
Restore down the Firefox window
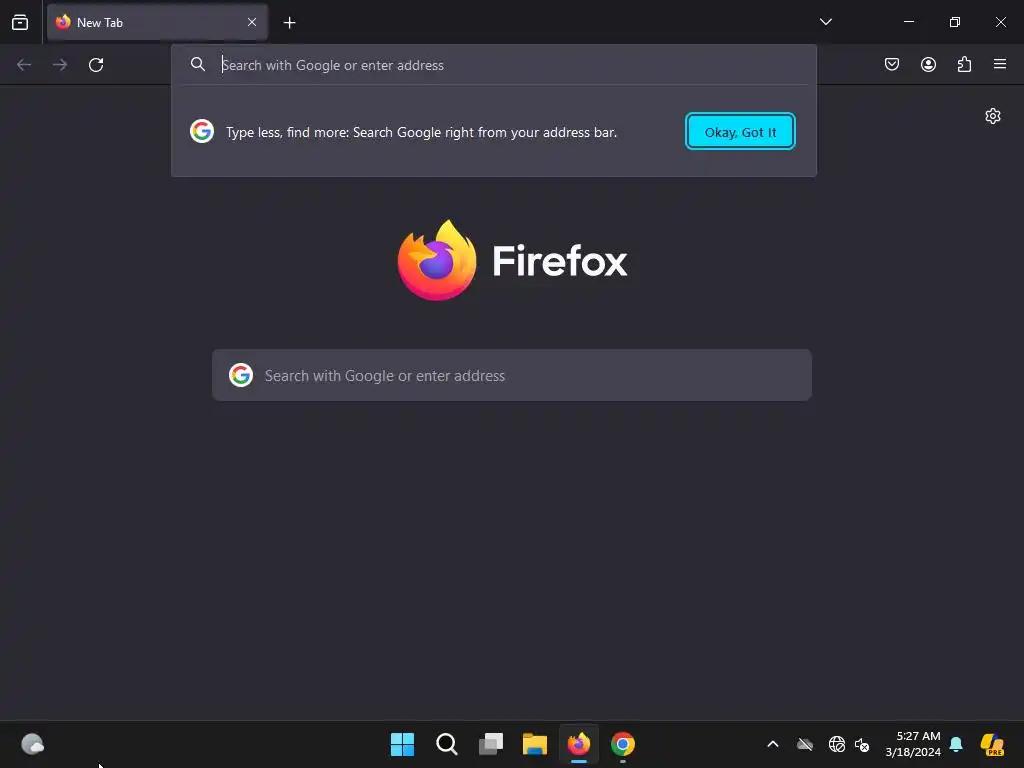click(x=955, y=22)
